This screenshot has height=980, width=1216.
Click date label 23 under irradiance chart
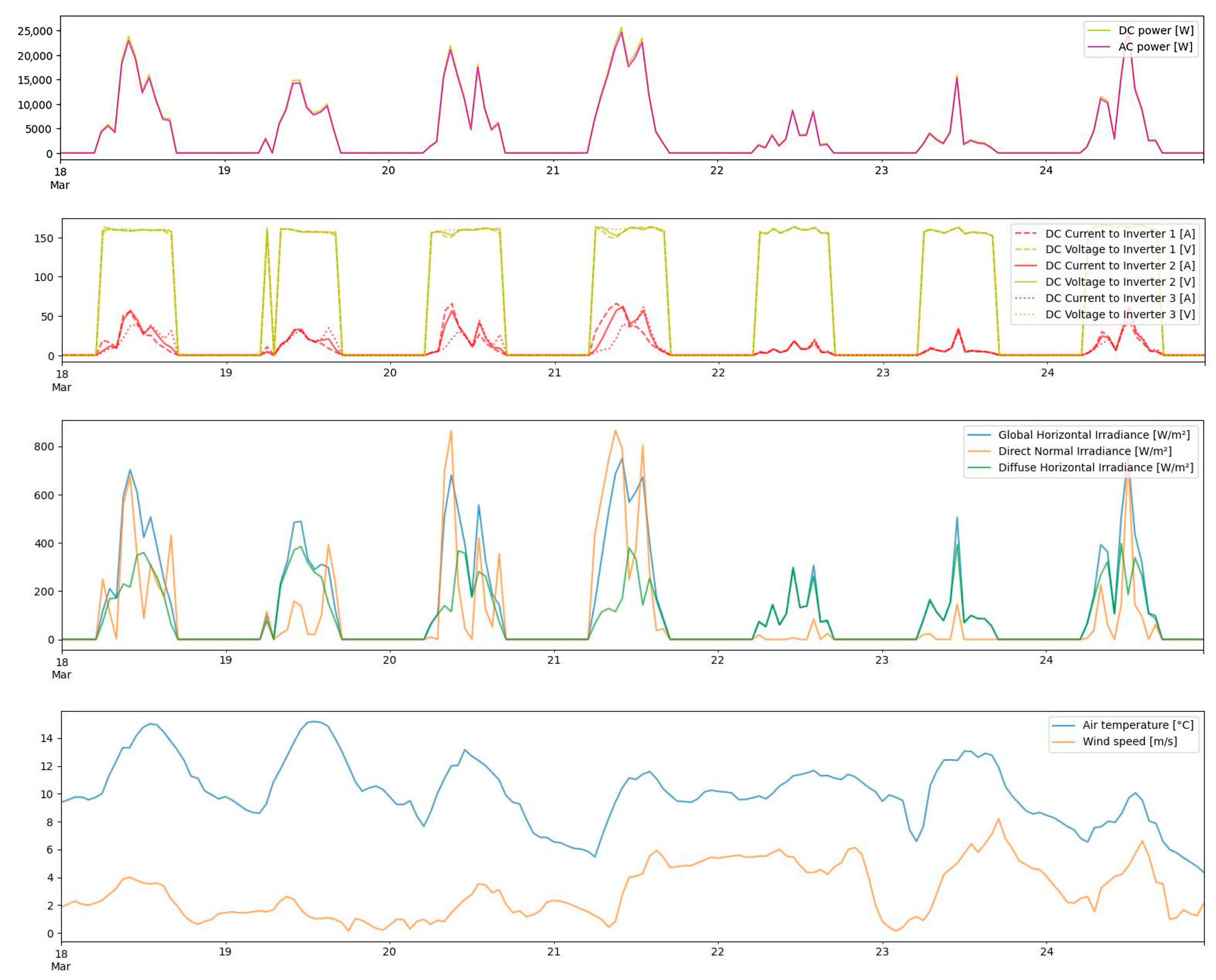pos(882,660)
